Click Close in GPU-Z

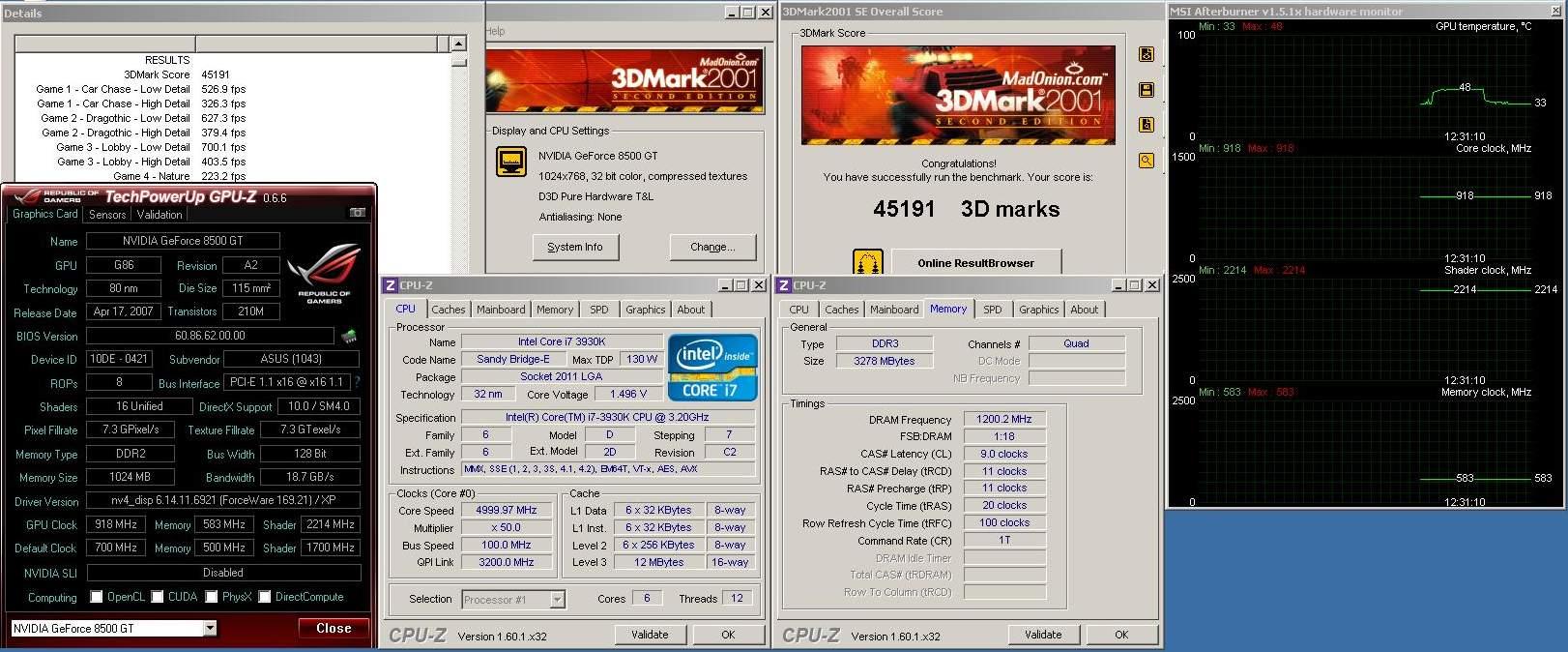(x=334, y=629)
